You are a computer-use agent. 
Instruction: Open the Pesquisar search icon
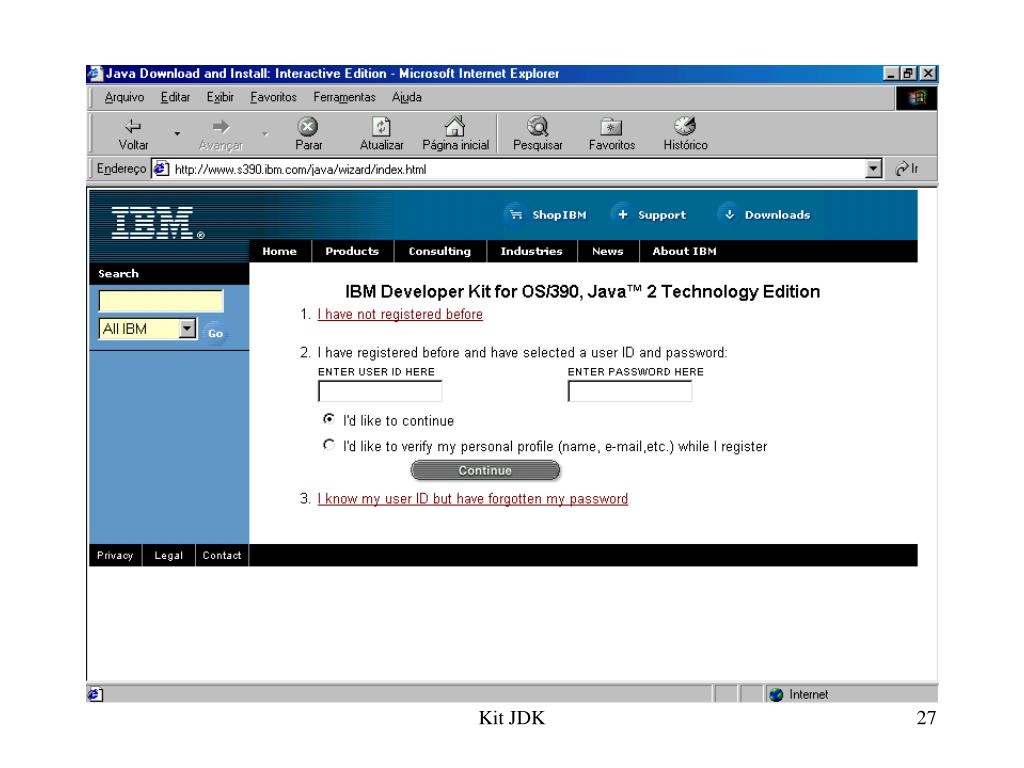point(537,125)
